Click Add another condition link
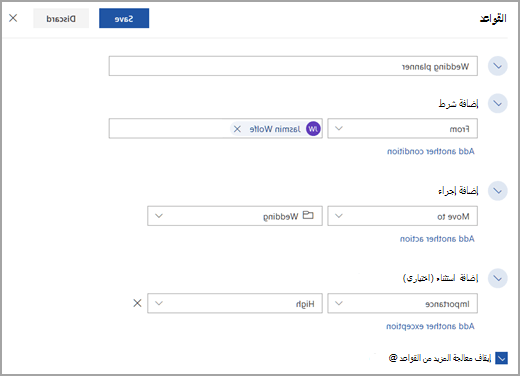The image size is (520, 376). coord(431,151)
